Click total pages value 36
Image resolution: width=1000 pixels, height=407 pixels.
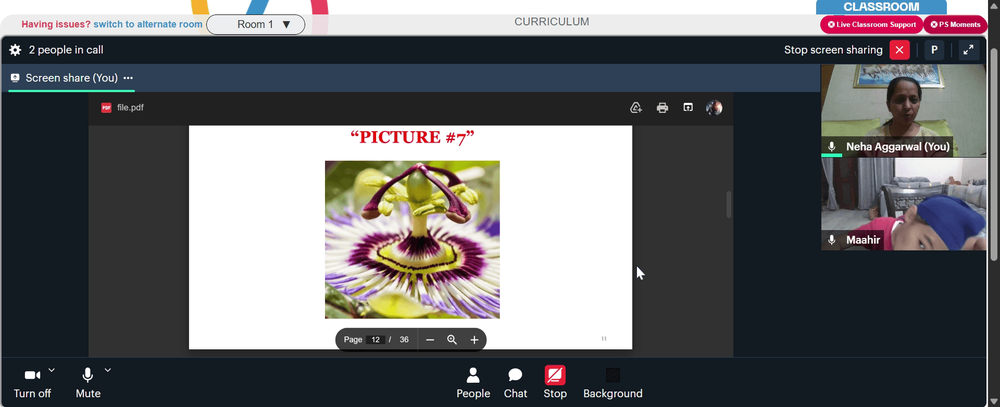point(404,340)
